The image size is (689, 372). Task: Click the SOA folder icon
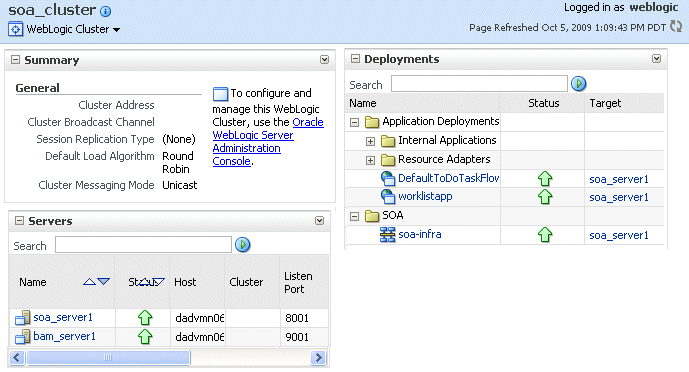tap(372, 216)
